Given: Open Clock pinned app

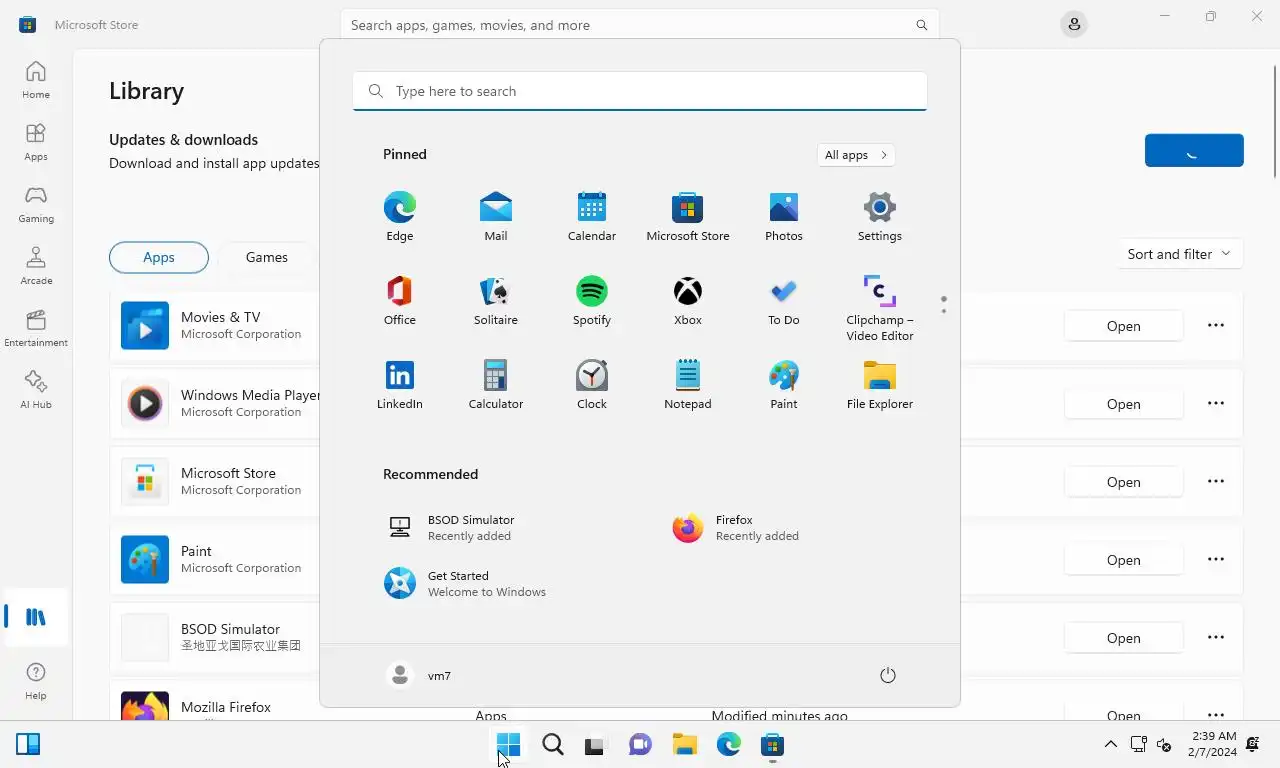Looking at the screenshot, I should tap(592, 385).
